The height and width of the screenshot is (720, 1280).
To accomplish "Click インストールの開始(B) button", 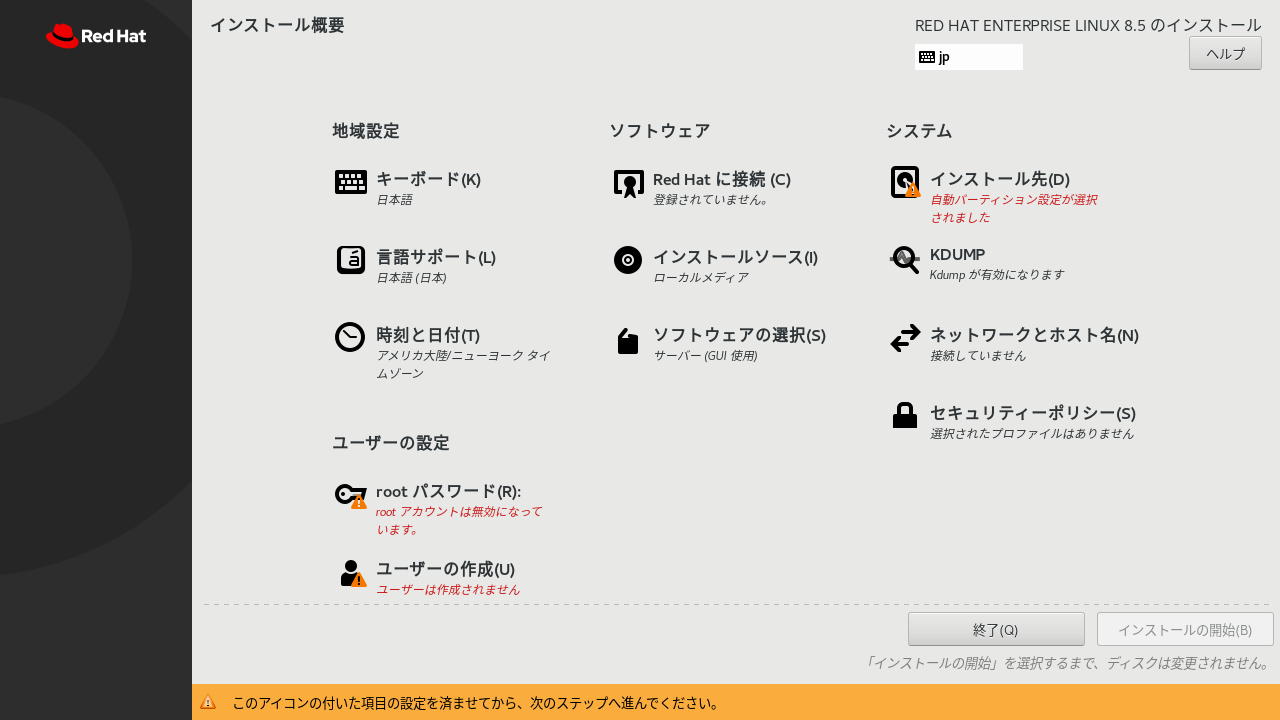I will pos(1186,629).
